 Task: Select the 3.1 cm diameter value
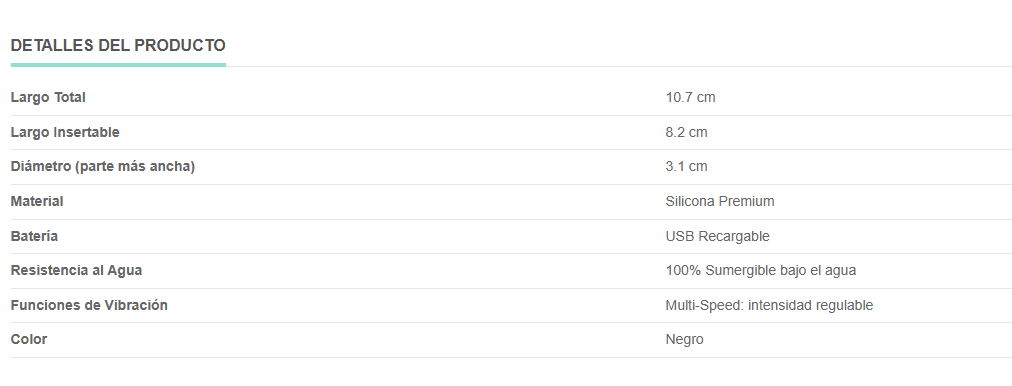[x=686, y=167]
